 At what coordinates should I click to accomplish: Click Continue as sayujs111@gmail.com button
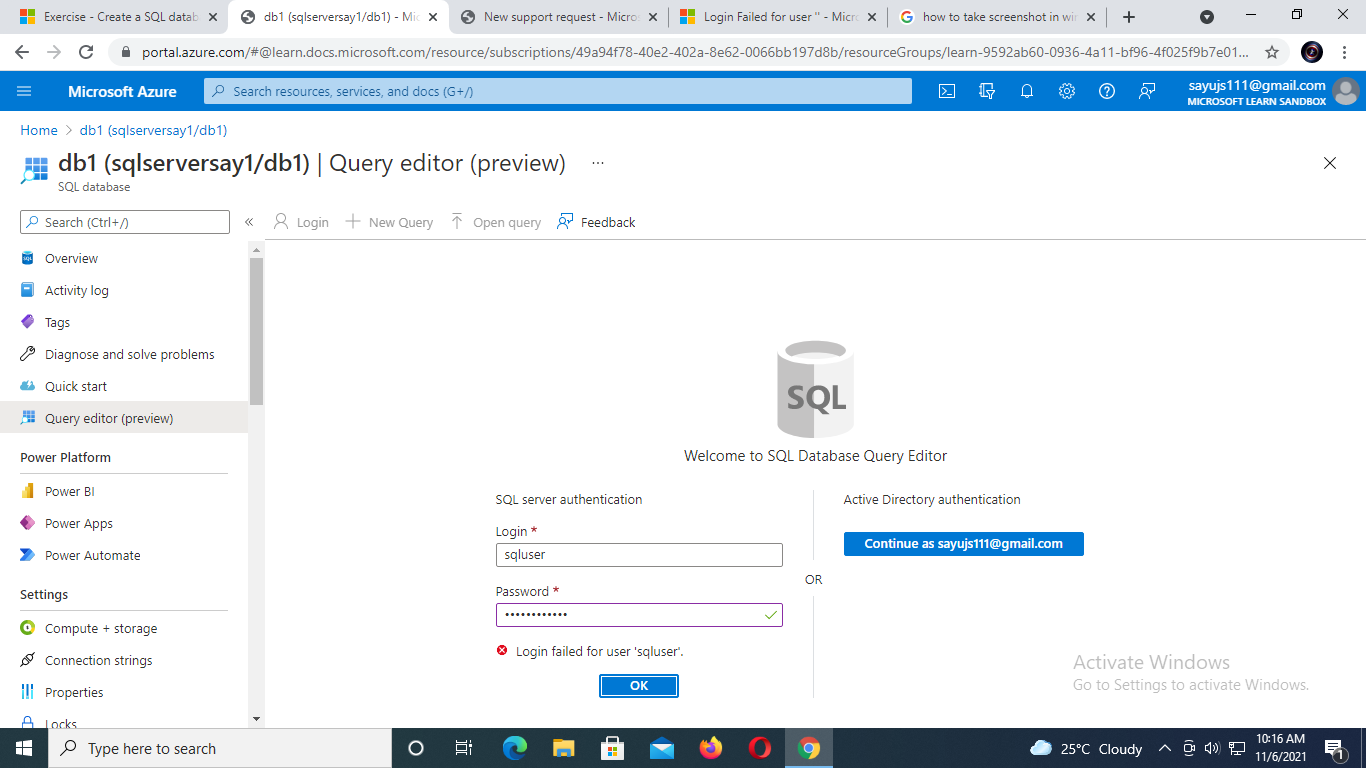point(964,544)
